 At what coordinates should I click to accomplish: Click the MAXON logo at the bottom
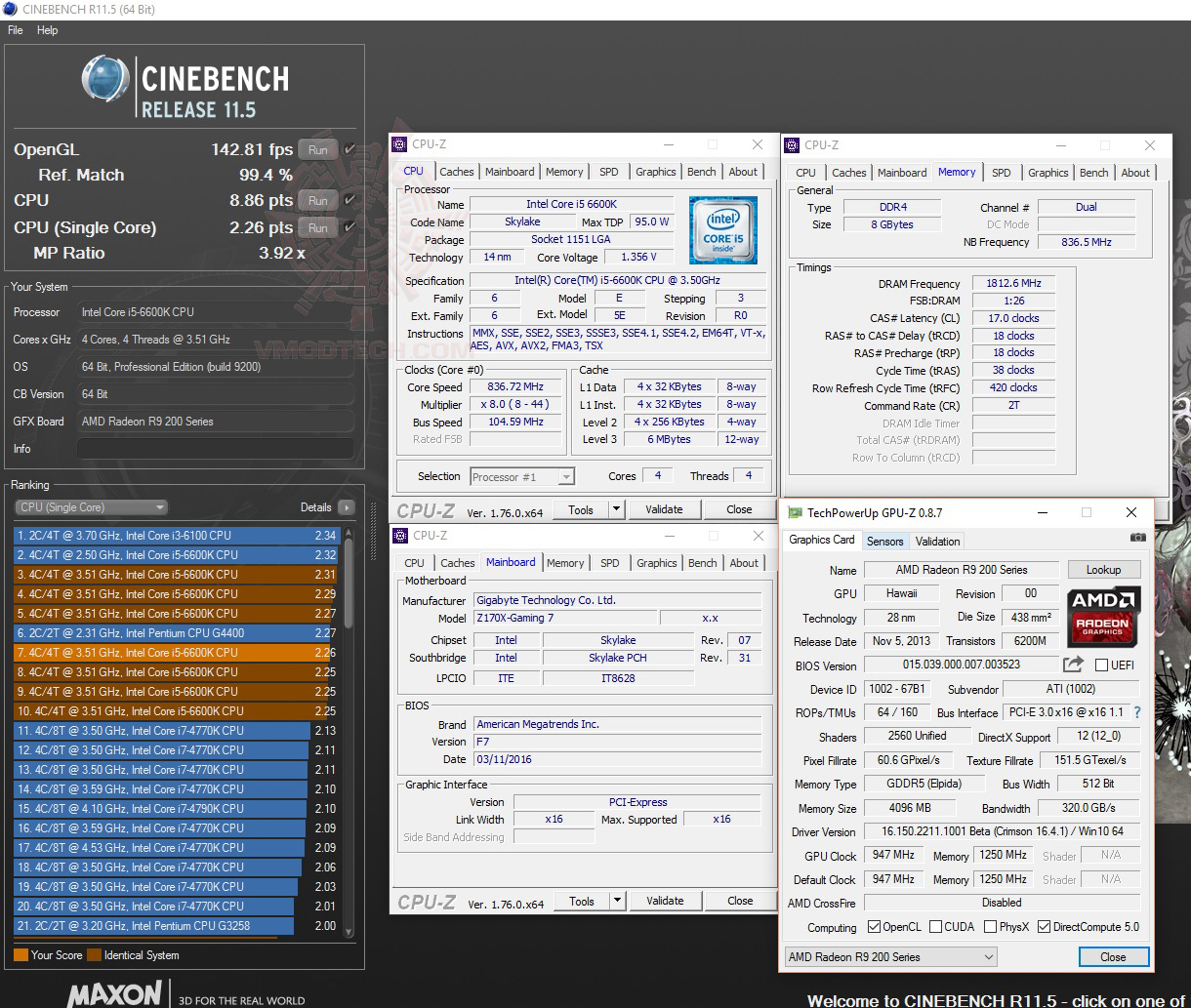pos(114,994)
